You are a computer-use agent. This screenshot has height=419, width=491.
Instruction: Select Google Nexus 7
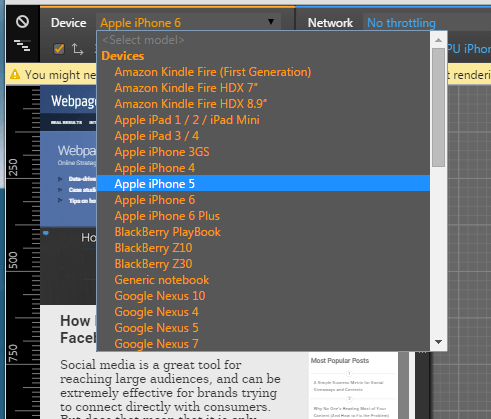pos(263,343)
